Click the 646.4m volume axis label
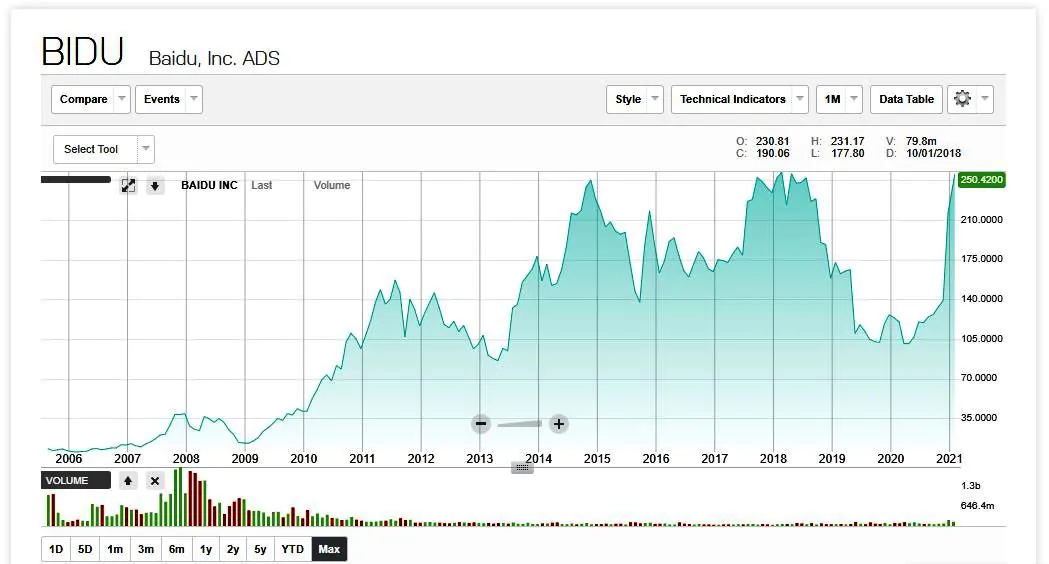 point(977,506)
